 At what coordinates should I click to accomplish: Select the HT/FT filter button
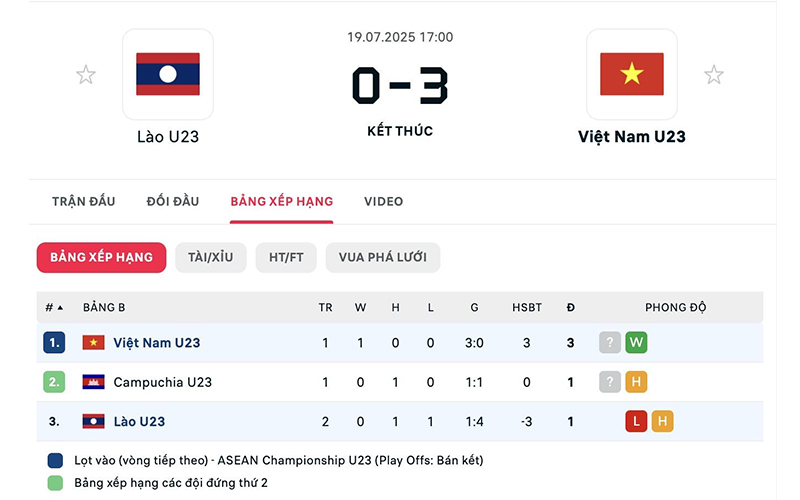286,257
